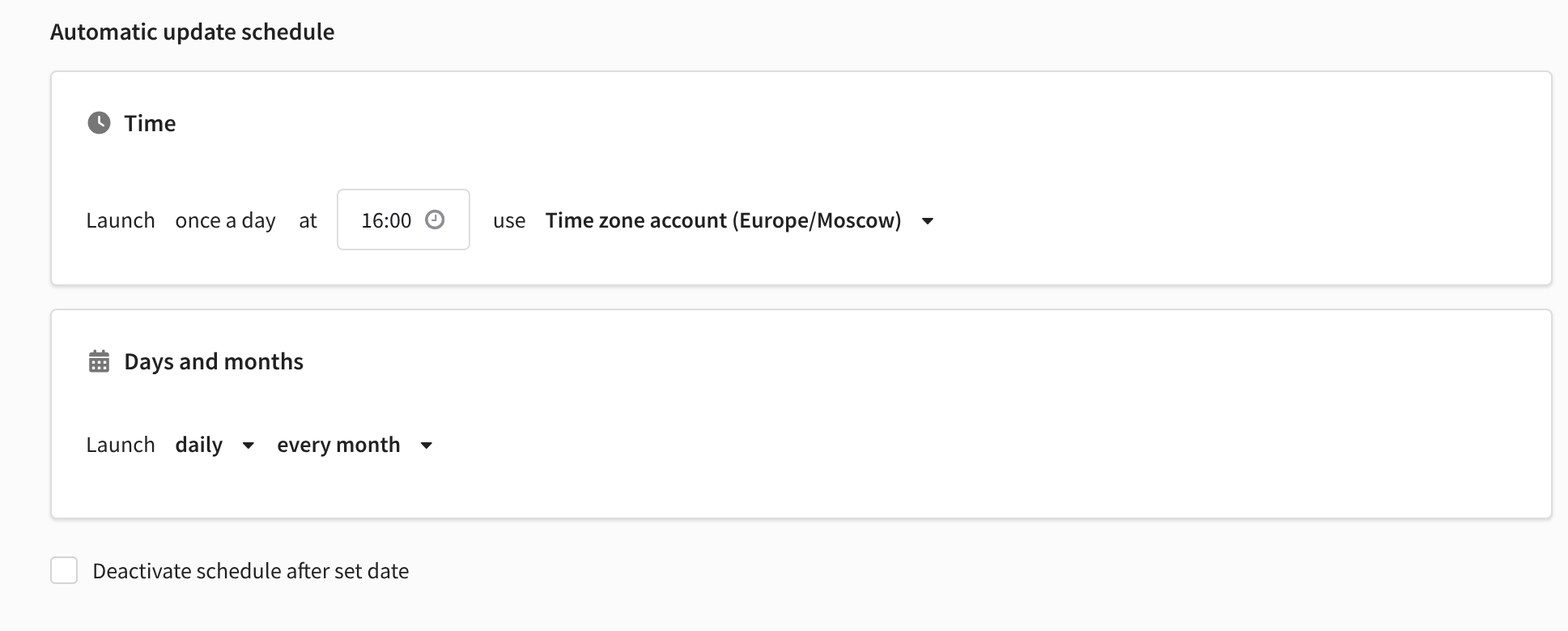Select the once a day launch option
The width and height of the screenshot is (1568, 631).
[x=225, y=220]
